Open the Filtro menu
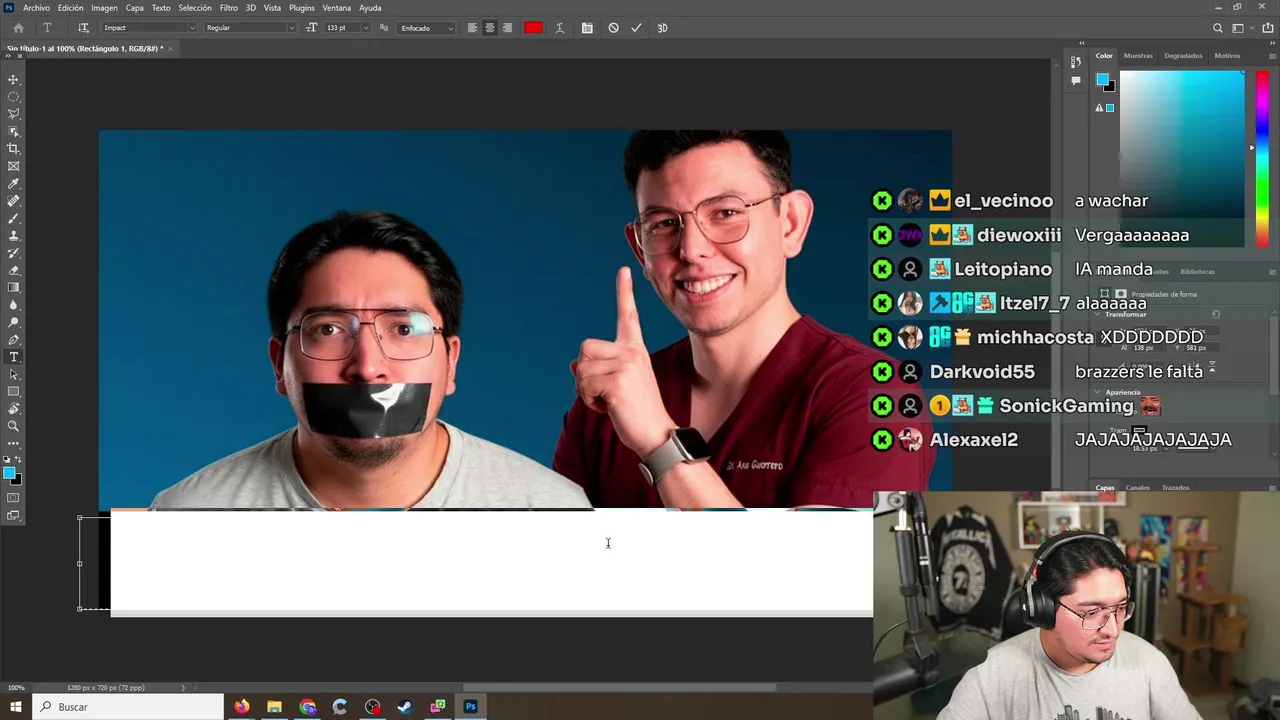The width and height of the screenshot is (1280, 720). 229,8
